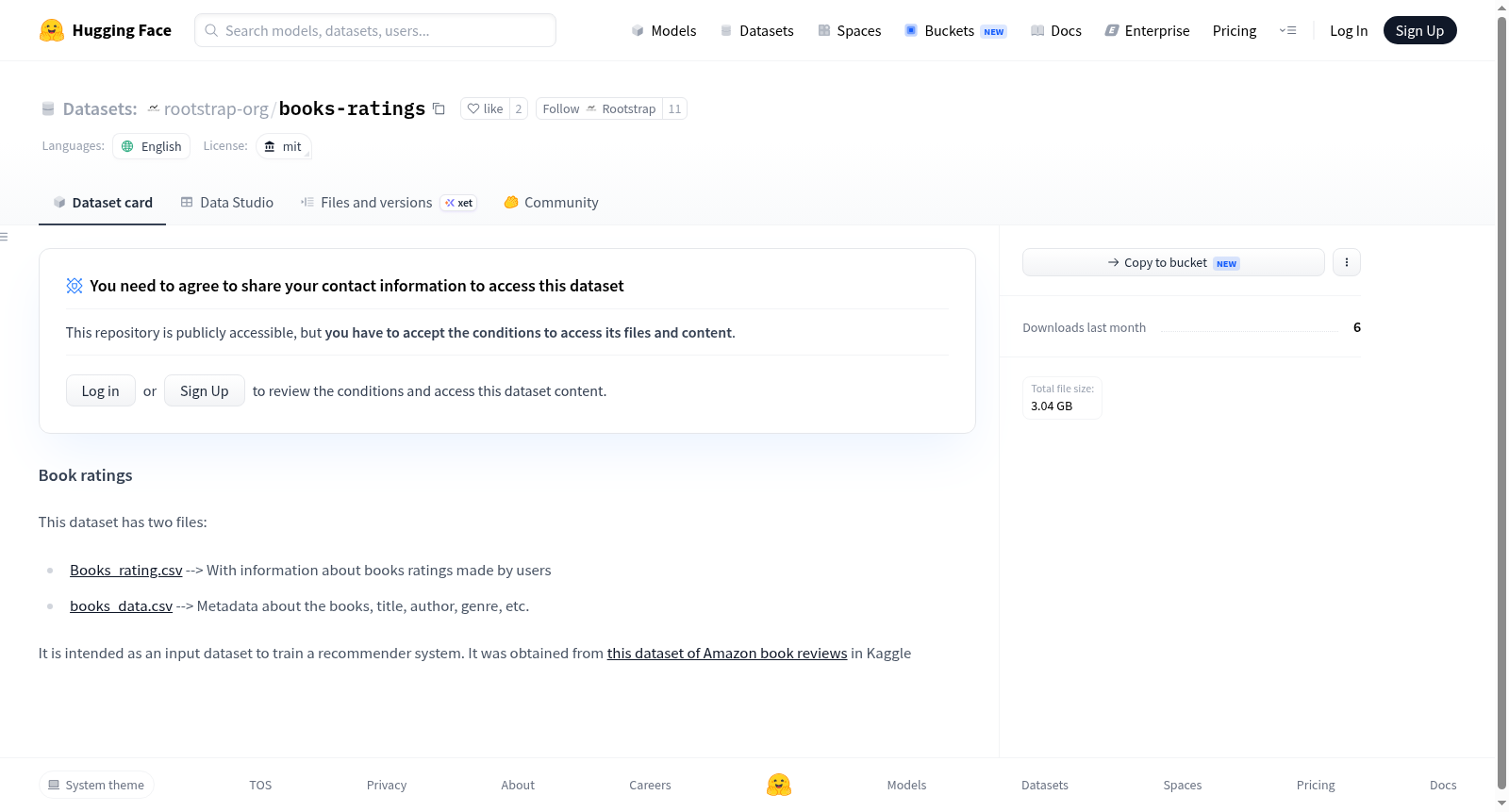Open Pricing link in the footer
Viewport: 1509px width, 812px height.
pos(1316,785)
